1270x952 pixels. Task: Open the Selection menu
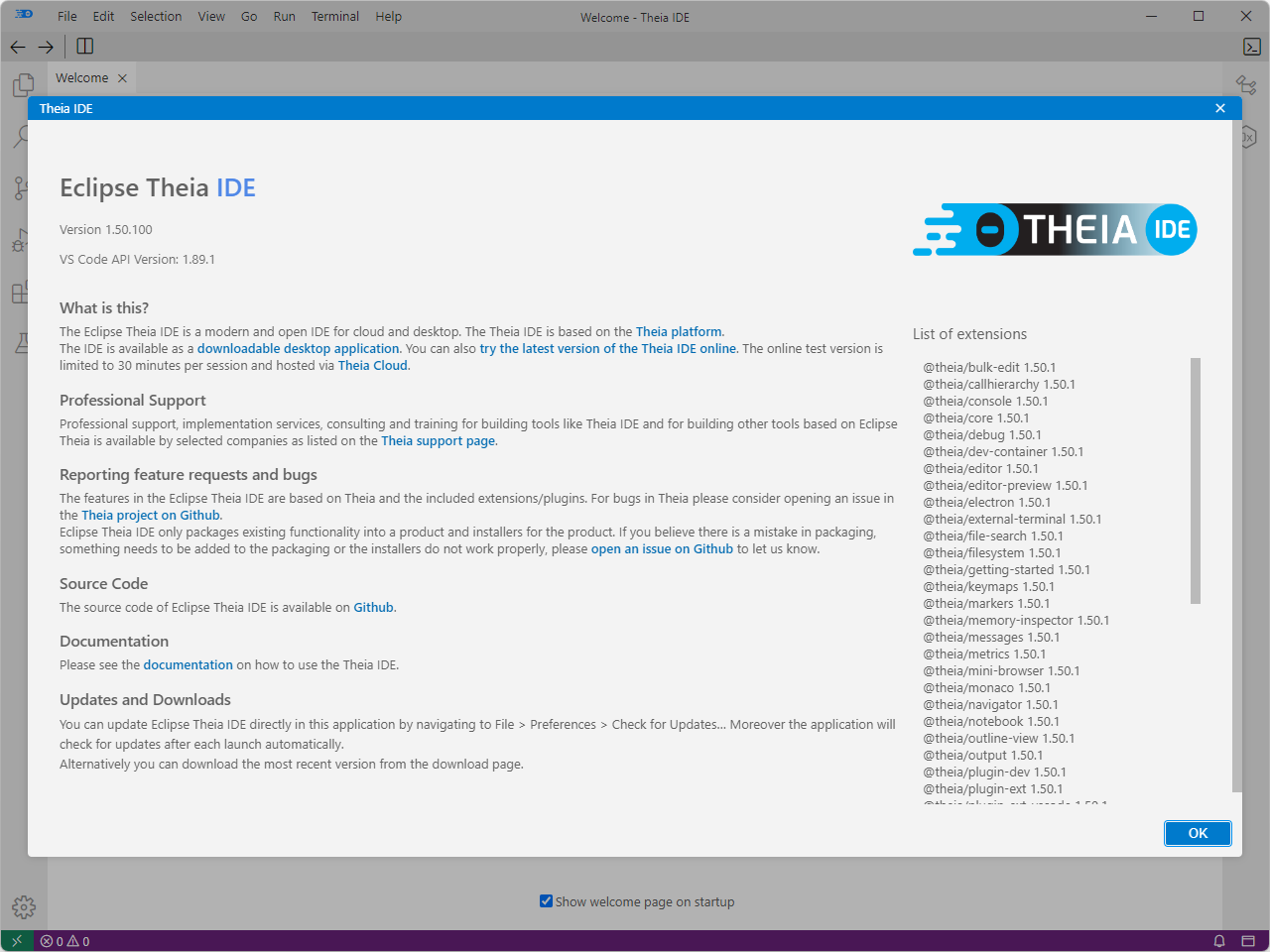pos(155,16)
